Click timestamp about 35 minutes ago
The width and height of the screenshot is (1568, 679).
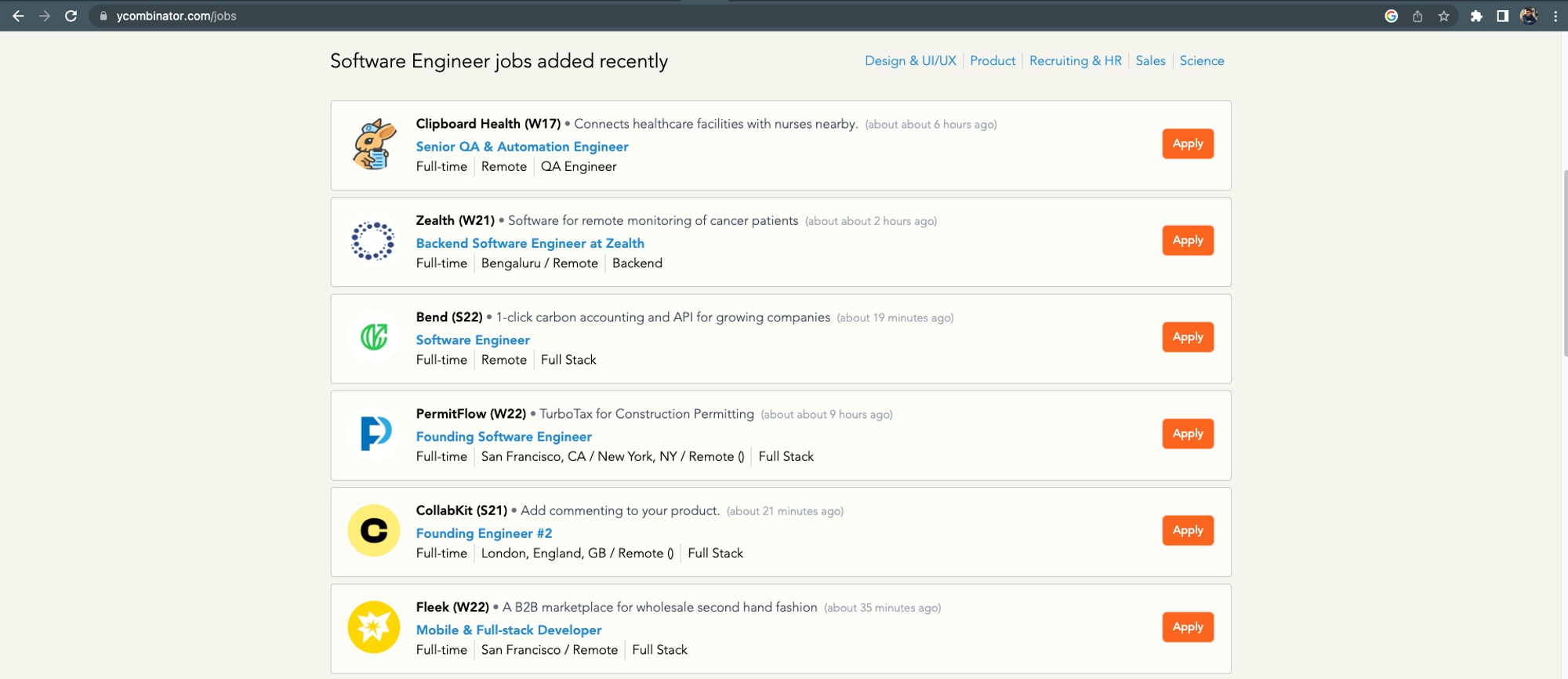pos(883,608)
